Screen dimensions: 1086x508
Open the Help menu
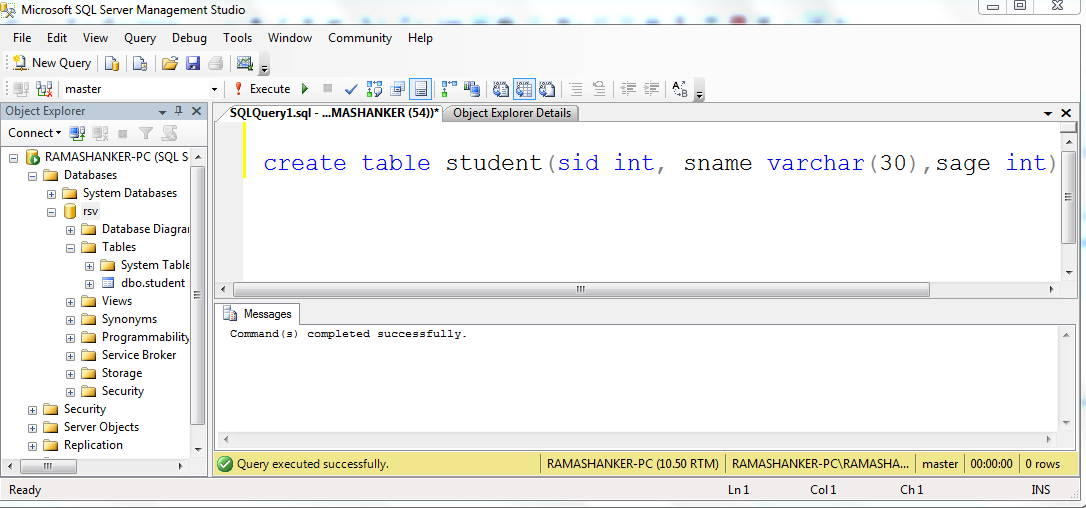(x=420, y=38)
